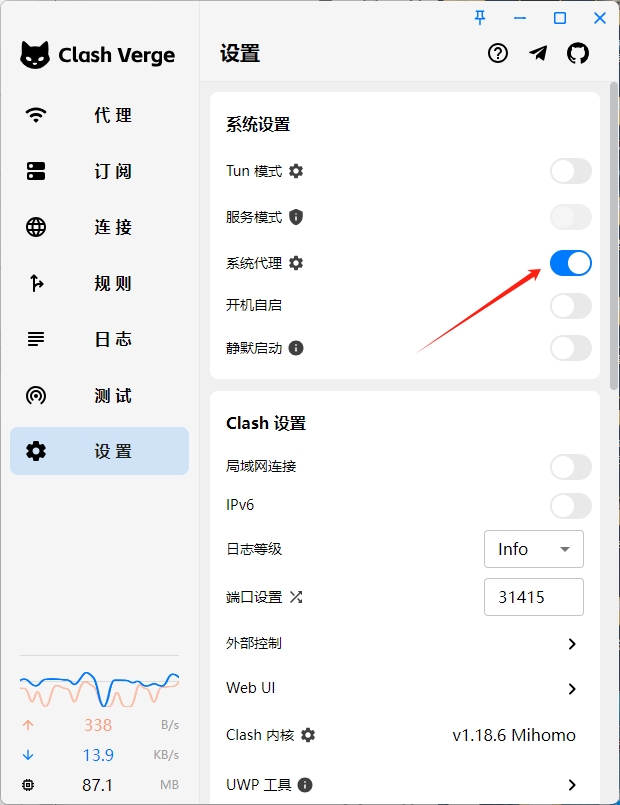620x805 pixels.
Task: Open 系统代理 gear settings icon
Action: (x=296, y=263)
